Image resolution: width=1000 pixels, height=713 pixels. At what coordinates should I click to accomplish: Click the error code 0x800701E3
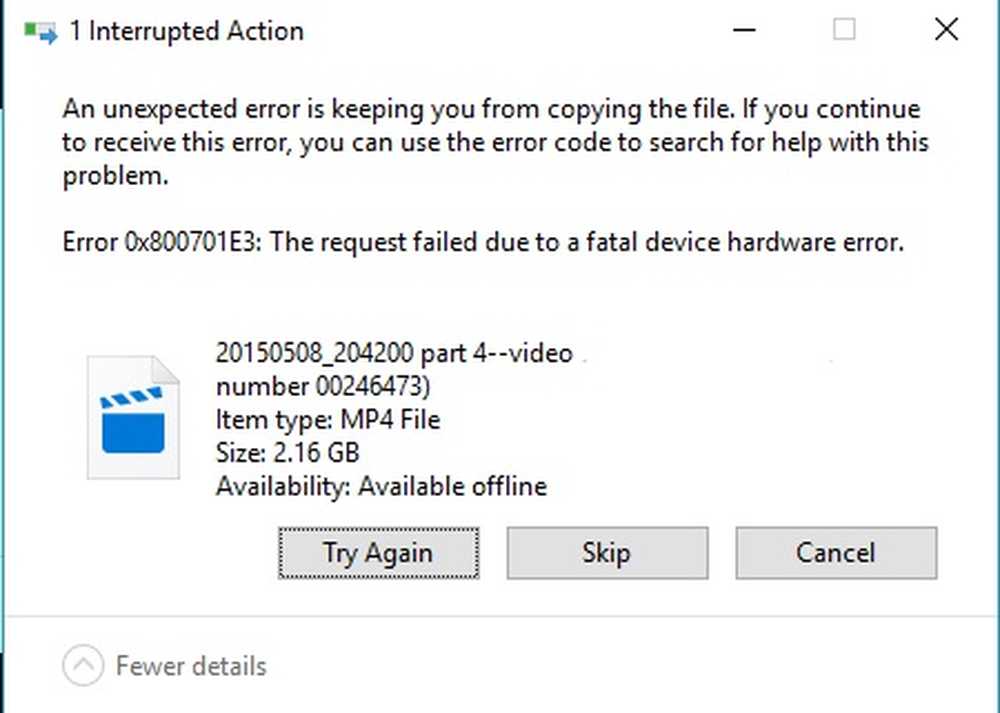pos(191,242)
